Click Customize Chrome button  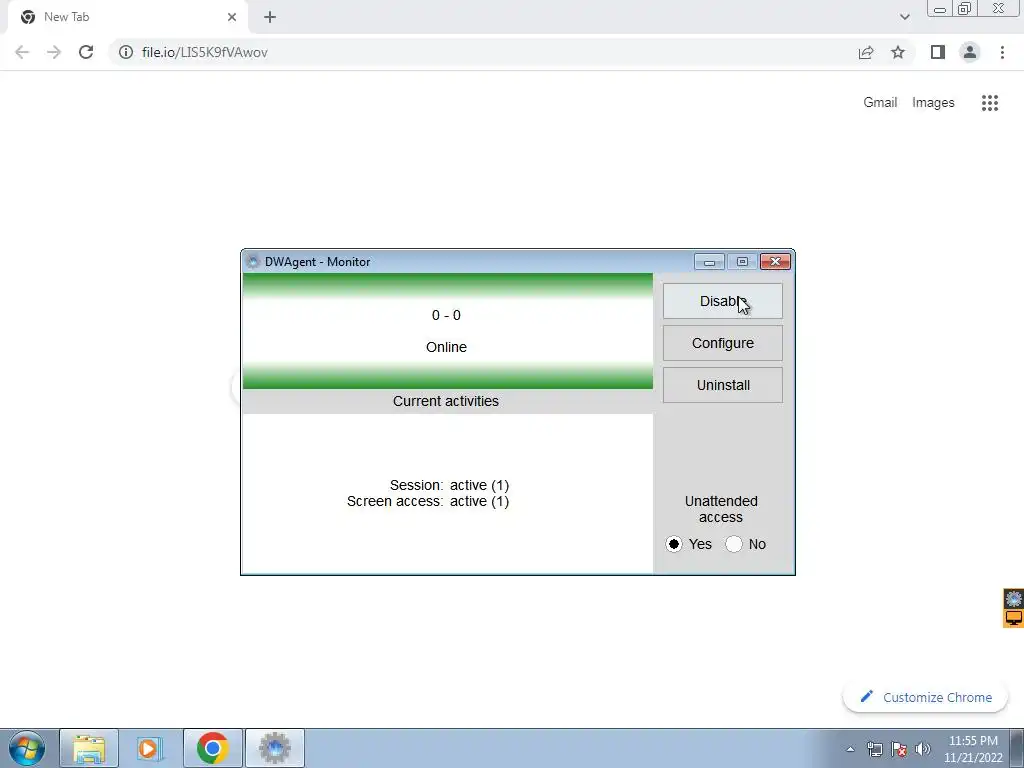click(925, 697)
